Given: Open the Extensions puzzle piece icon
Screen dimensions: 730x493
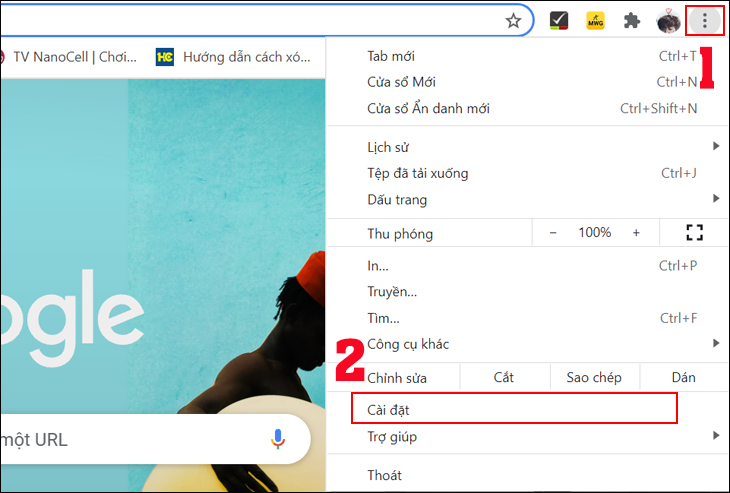Looking at the screenshot, I should pos(632,20).
